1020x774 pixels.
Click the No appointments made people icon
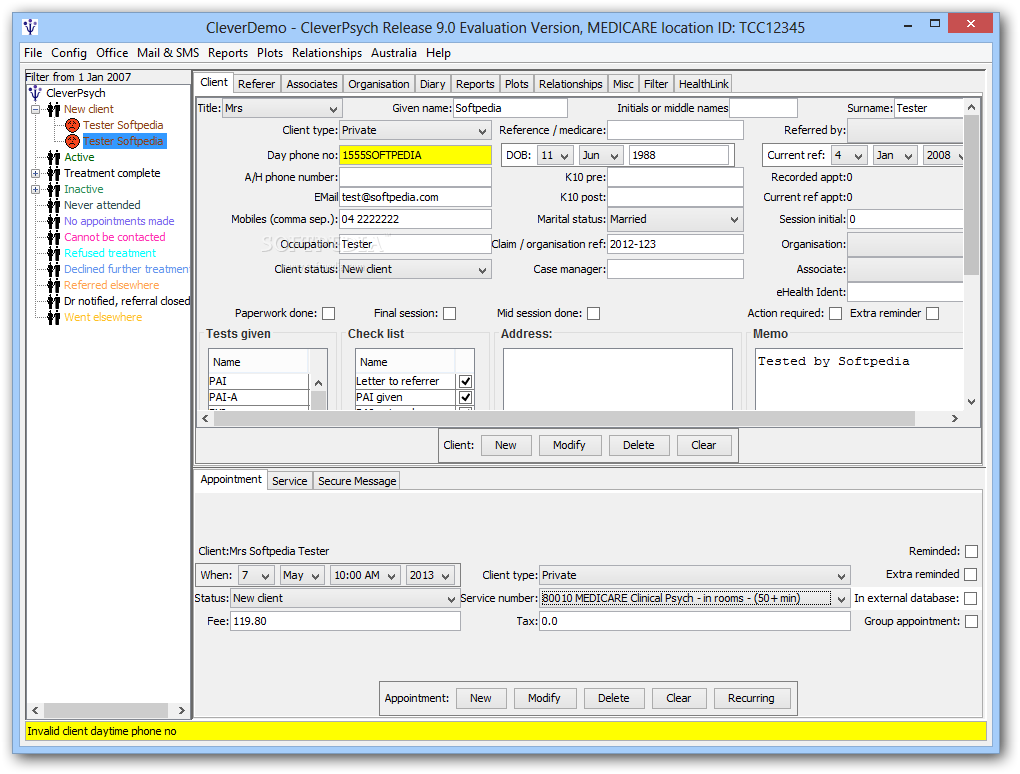pos(54,221)
